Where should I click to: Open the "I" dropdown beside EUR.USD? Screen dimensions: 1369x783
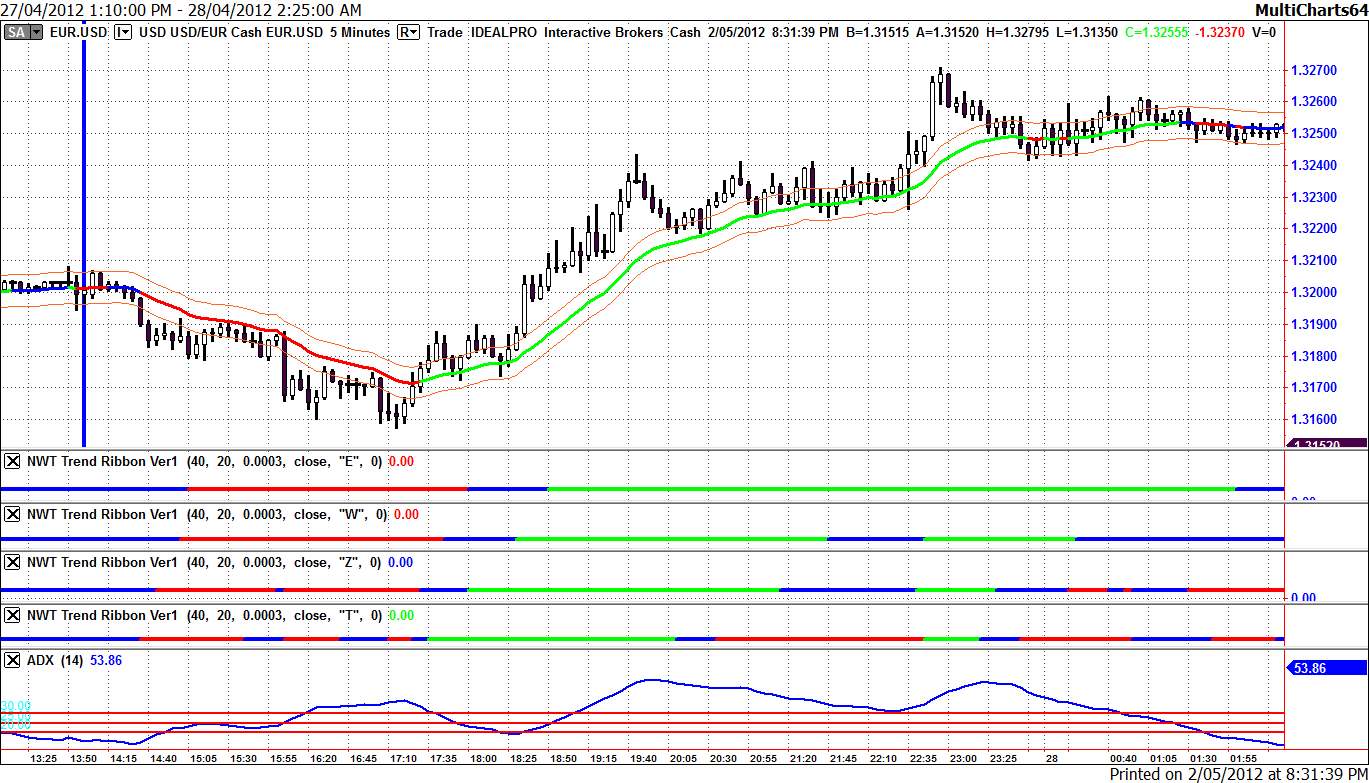(x=124, y=32)
